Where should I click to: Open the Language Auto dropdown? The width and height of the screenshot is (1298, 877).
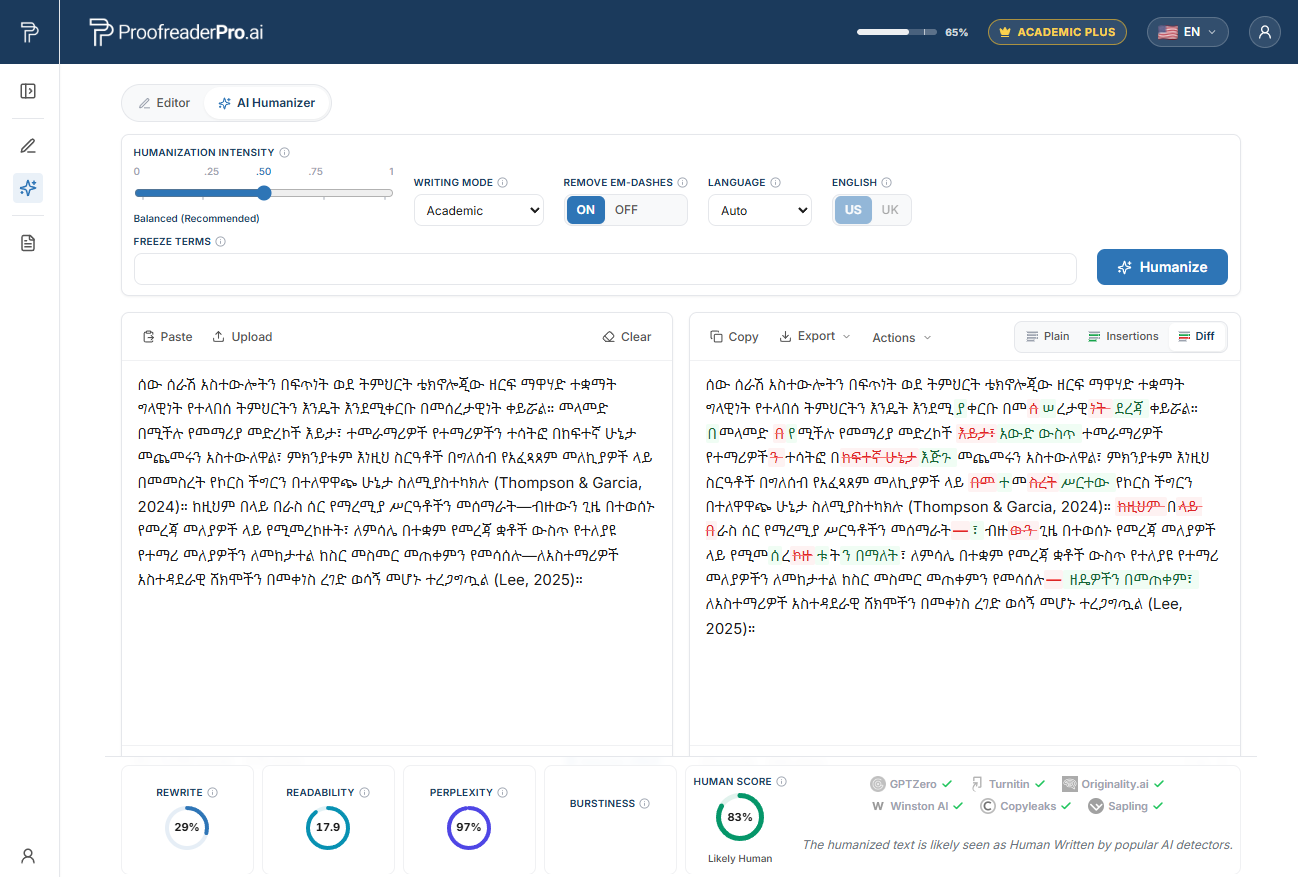coord(759,210)
